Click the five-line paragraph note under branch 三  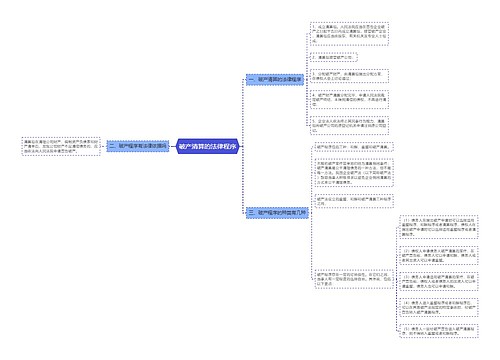[x=354, y=173]
